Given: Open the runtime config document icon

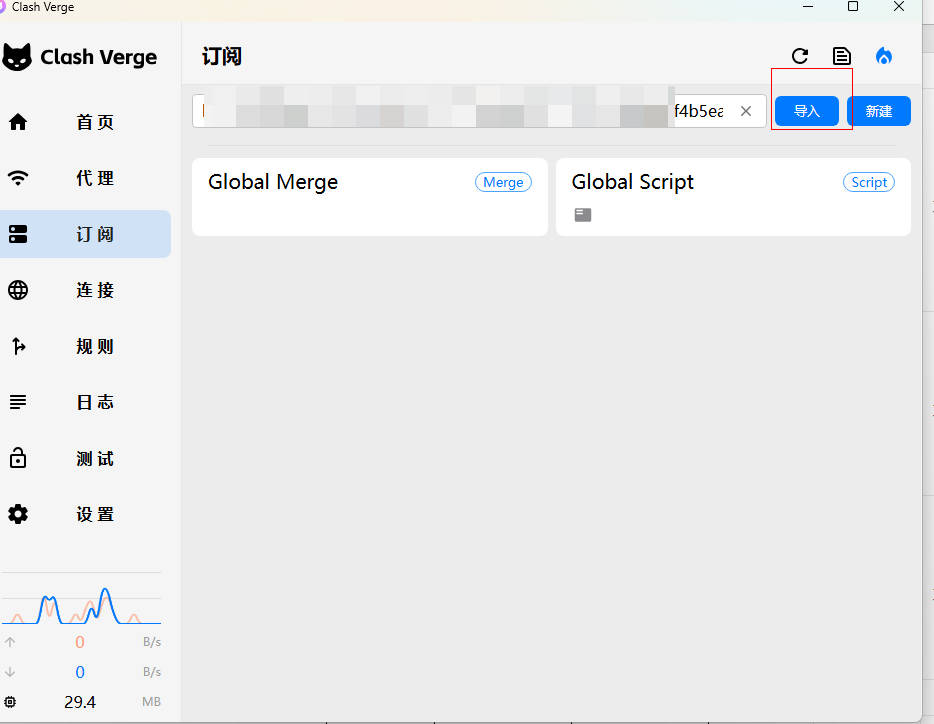Looking at the screenshot, I should tap(842, 56).
